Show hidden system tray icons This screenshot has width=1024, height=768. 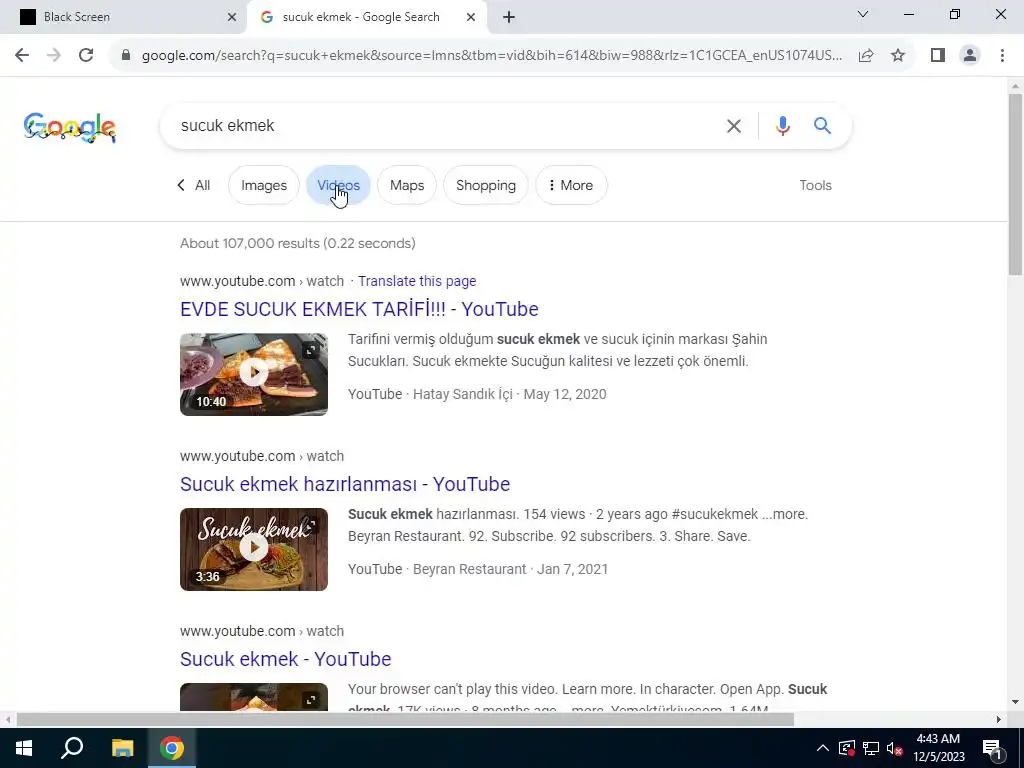pyautogui.click(x=822, y=748)
